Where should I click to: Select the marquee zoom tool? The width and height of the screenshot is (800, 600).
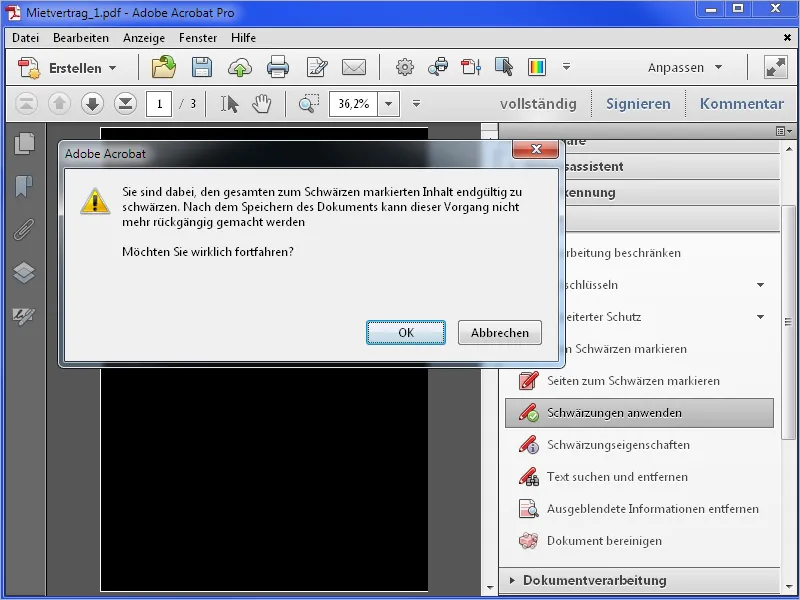309,104
